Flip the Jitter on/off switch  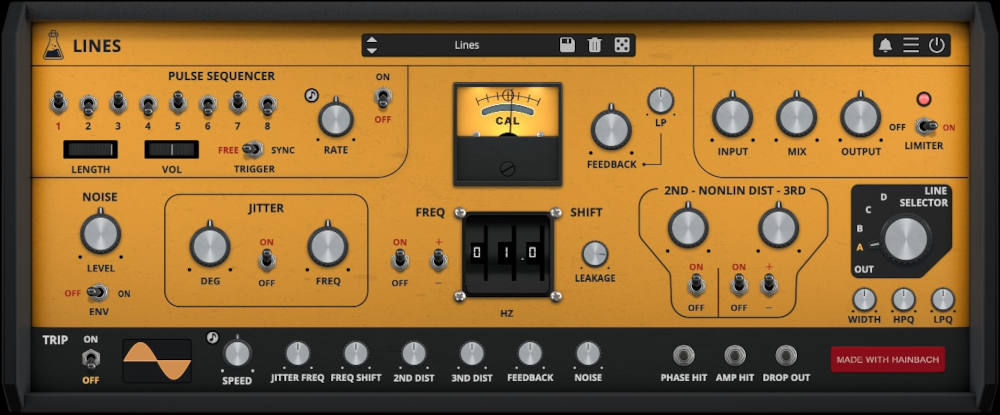pos(267,260)
